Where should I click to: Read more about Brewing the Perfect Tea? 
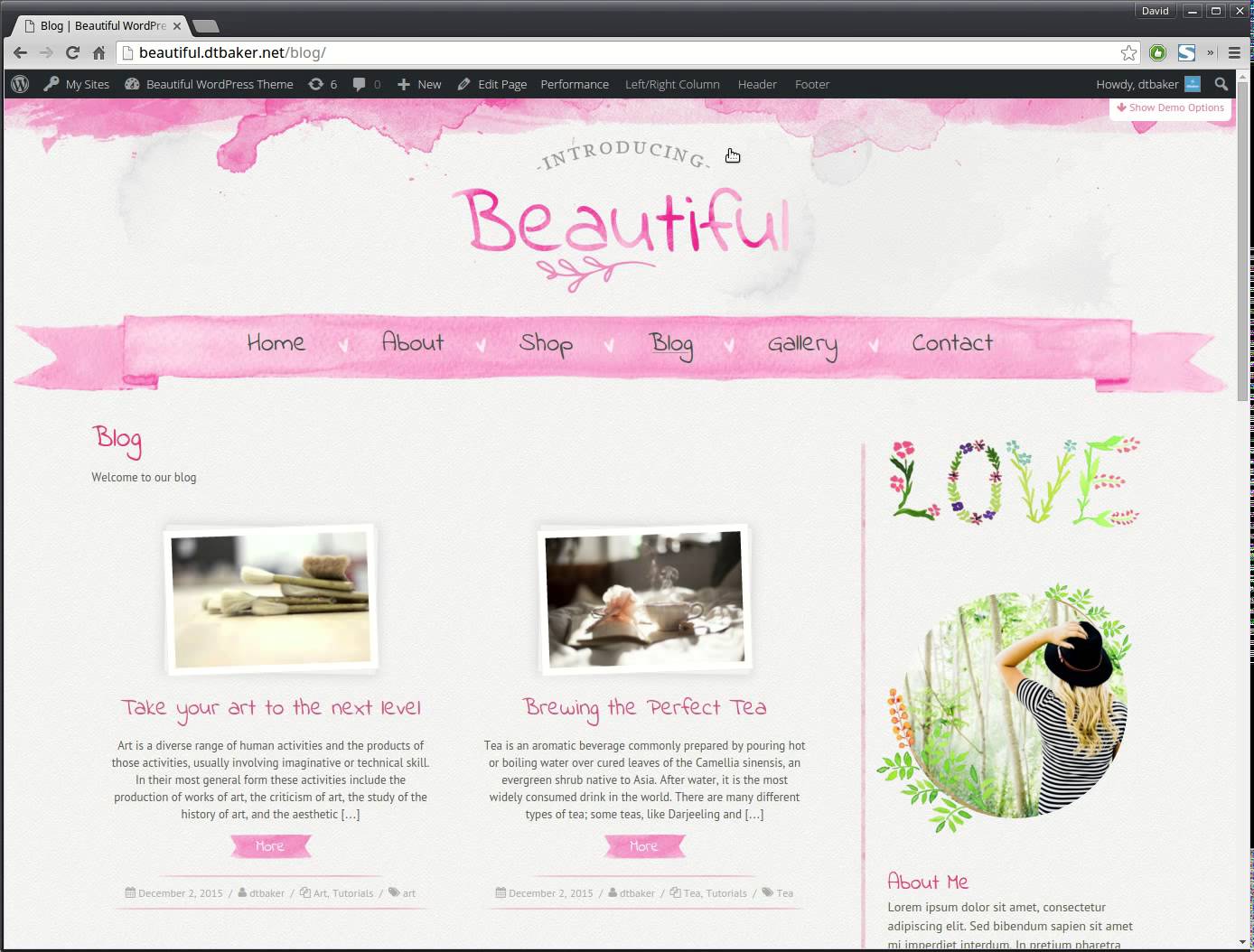click(644, 845)
